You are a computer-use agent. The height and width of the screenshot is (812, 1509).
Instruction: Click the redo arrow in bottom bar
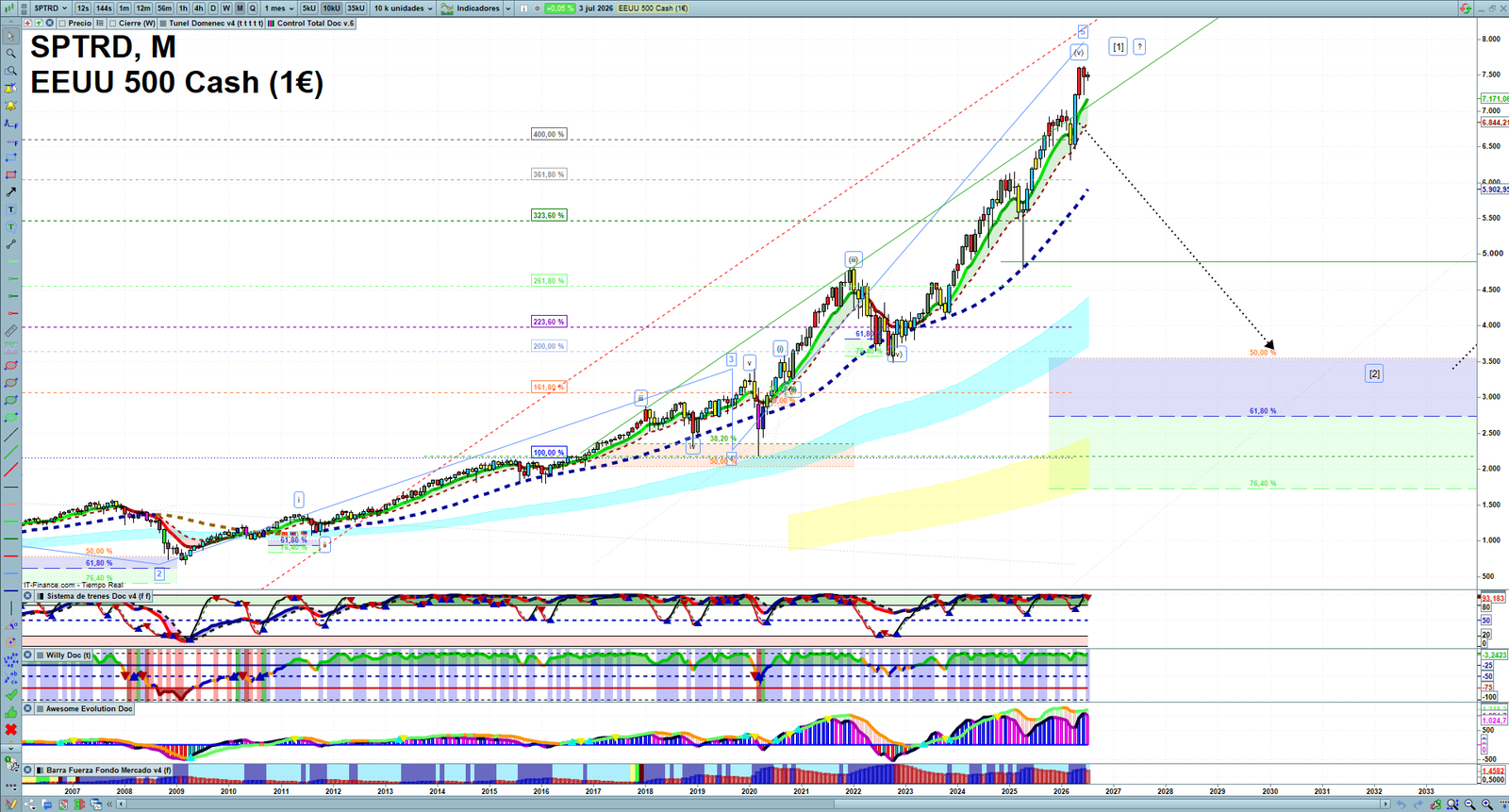coord(1418,804)
